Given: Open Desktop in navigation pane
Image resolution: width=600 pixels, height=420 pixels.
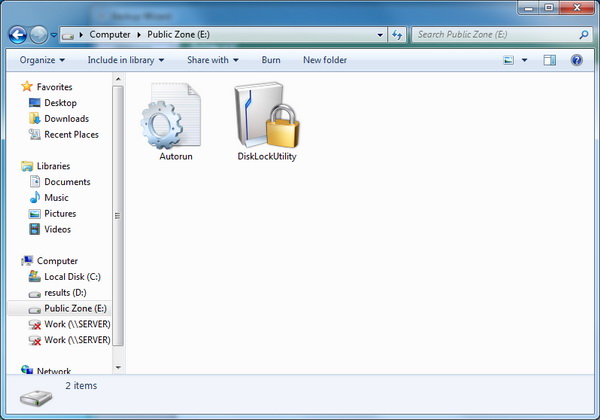Looking at the screenshot, I should click(x=60, y=103).
